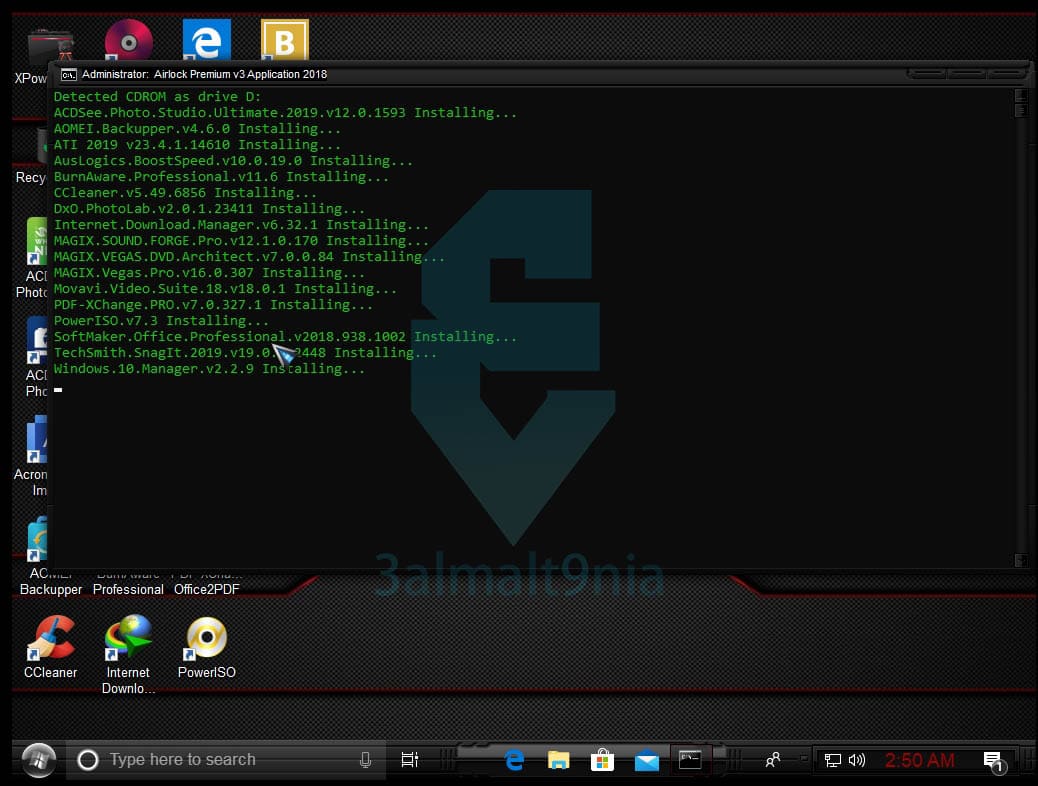Viewport: 1038px width, 786px height.
Task: Click the taskbar clock showing 2:50 AM
Action: click(x=920, y=760)
